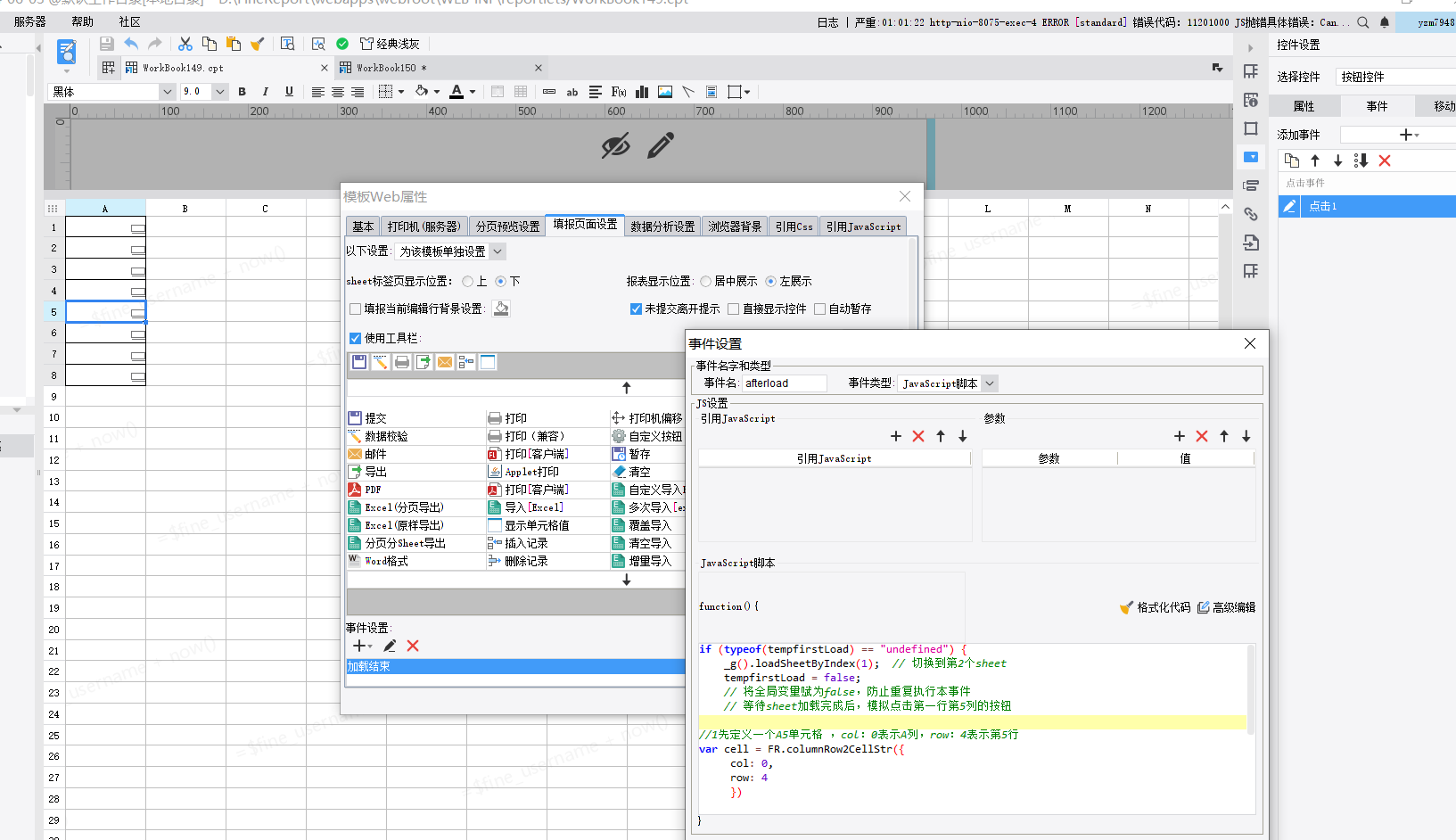Click the notification bell icon
The height and width of the screenshot is (840, 1456).
1385,22
